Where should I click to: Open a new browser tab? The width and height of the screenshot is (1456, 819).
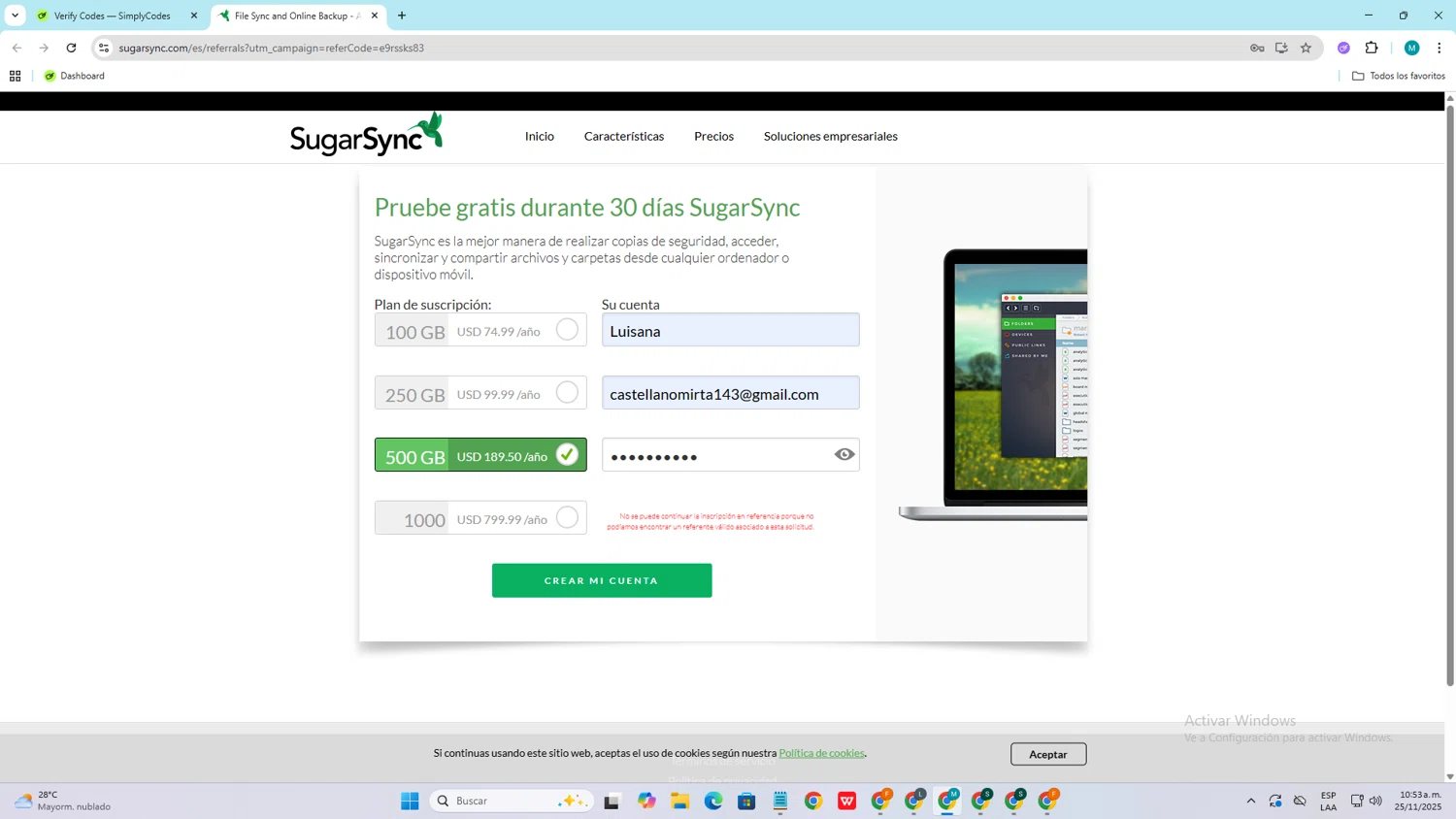(x=402, y=16)
